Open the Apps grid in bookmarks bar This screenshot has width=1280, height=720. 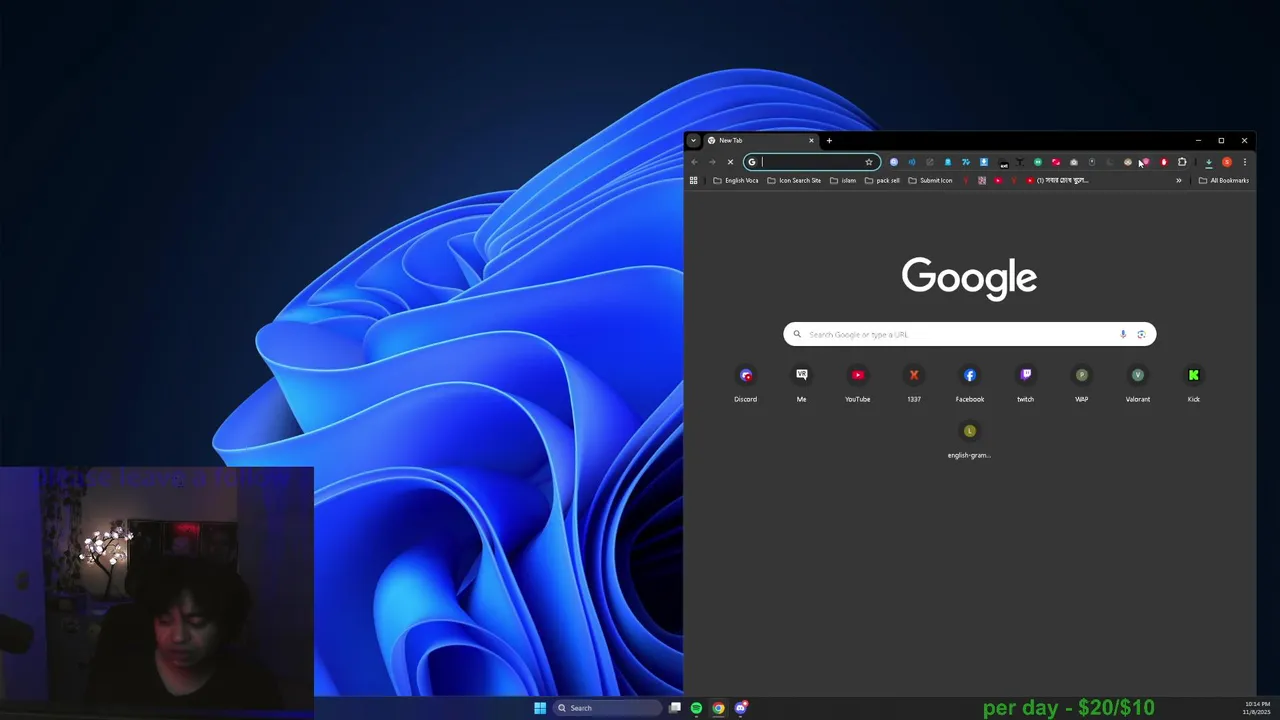[x=693, y=181]
